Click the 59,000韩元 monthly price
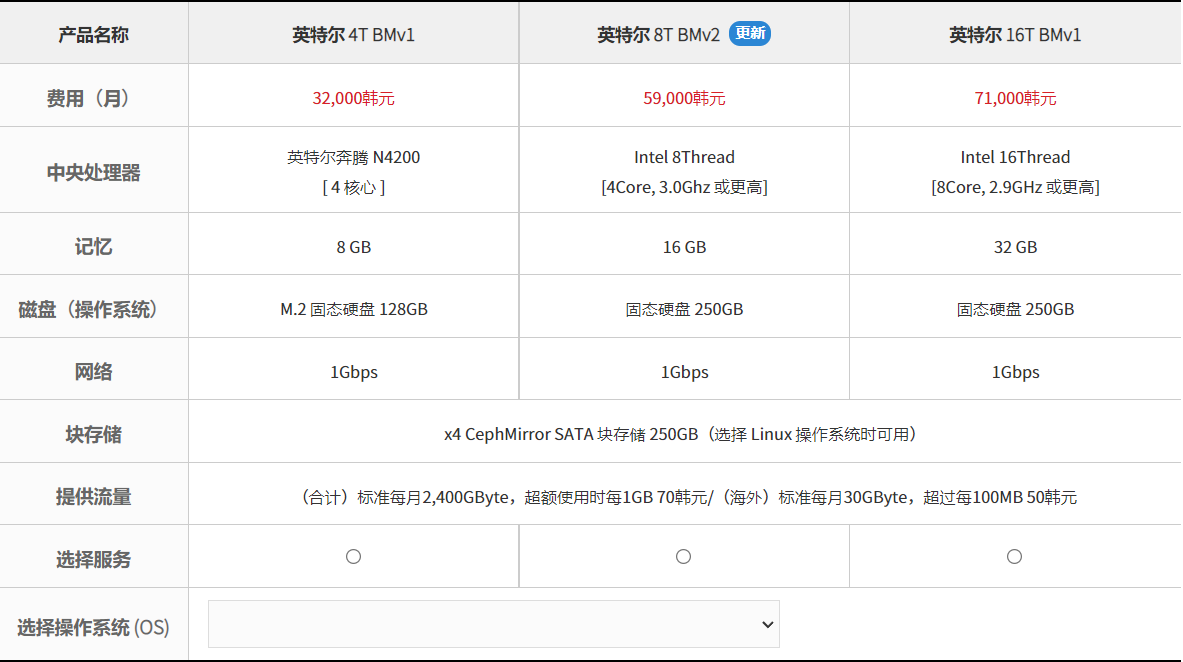 (x=684, y=98)
